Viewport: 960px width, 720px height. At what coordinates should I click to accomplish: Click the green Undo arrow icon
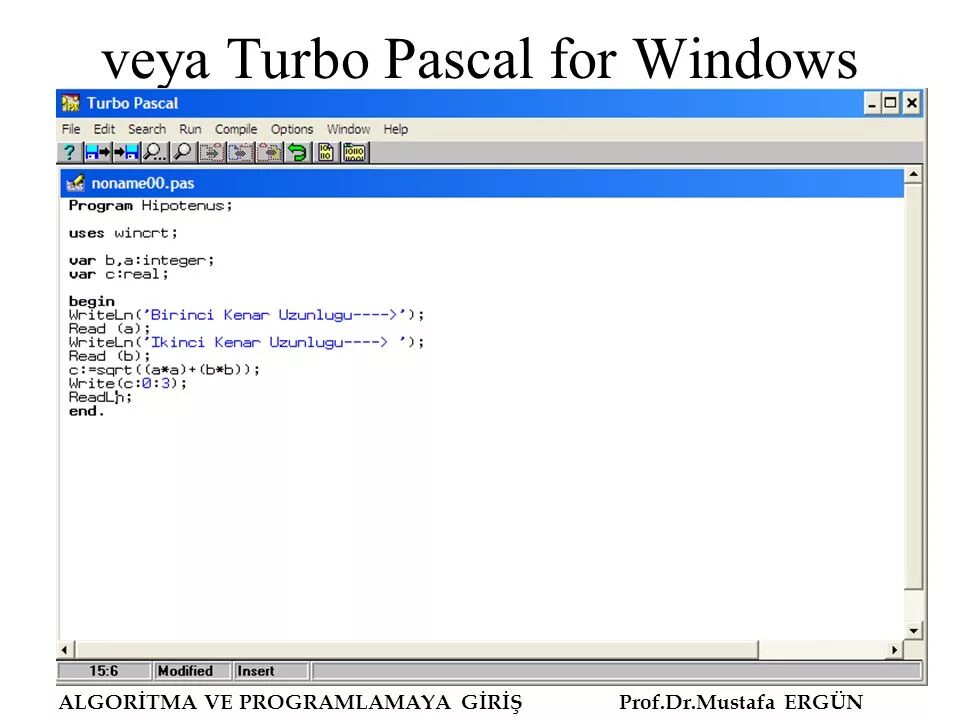[298, 152]
